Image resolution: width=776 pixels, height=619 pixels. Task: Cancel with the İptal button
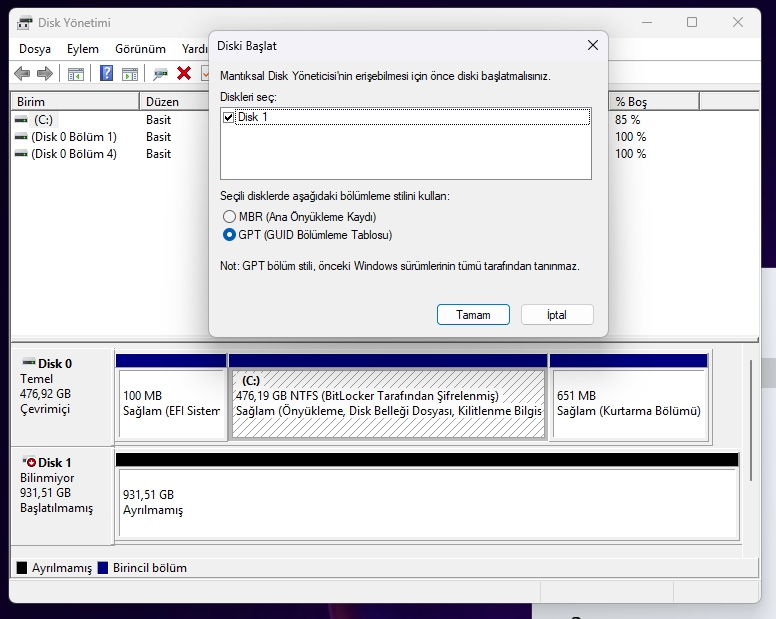click(x=557, y=315)
